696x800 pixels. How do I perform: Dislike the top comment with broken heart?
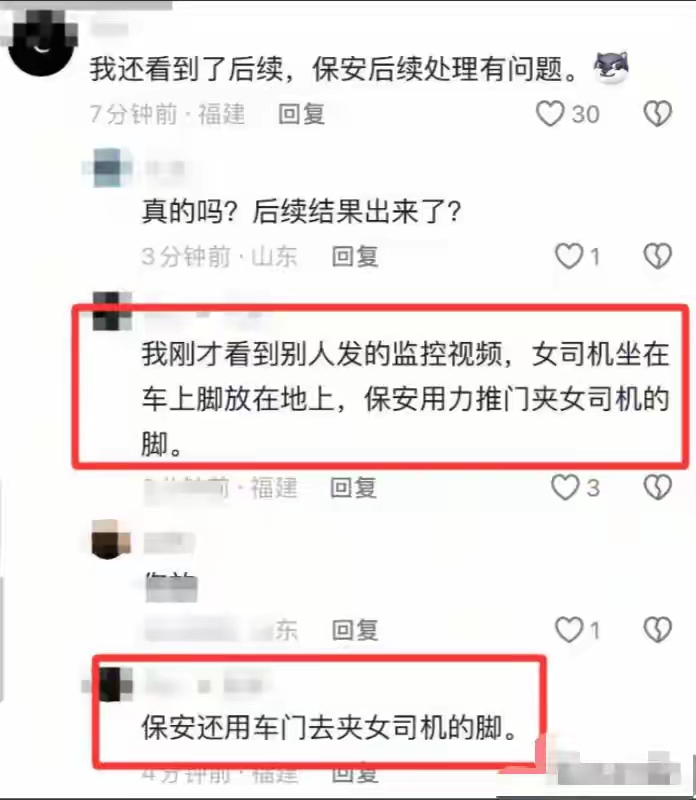658,113
